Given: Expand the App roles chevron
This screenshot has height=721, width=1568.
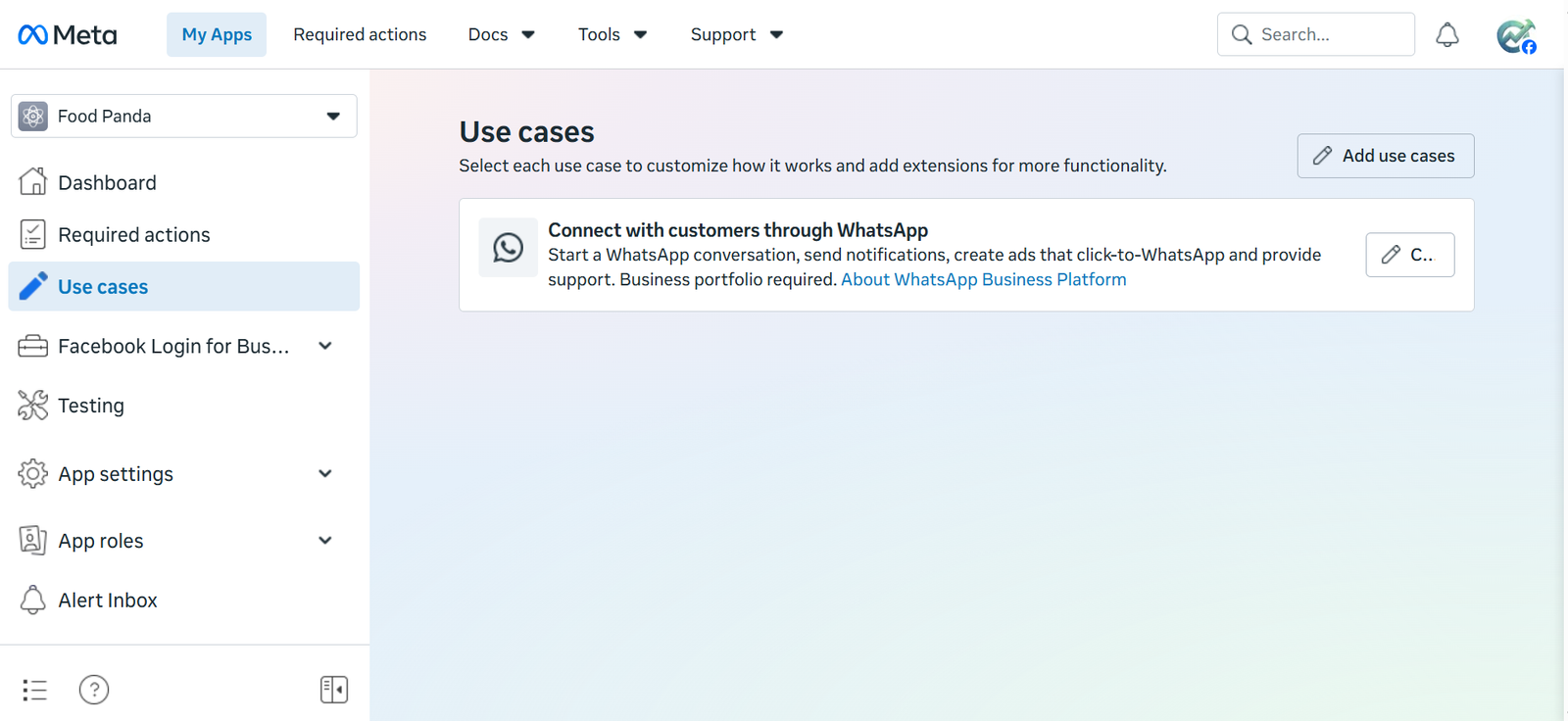Looking at the screenshot, I should coord(325,540).
